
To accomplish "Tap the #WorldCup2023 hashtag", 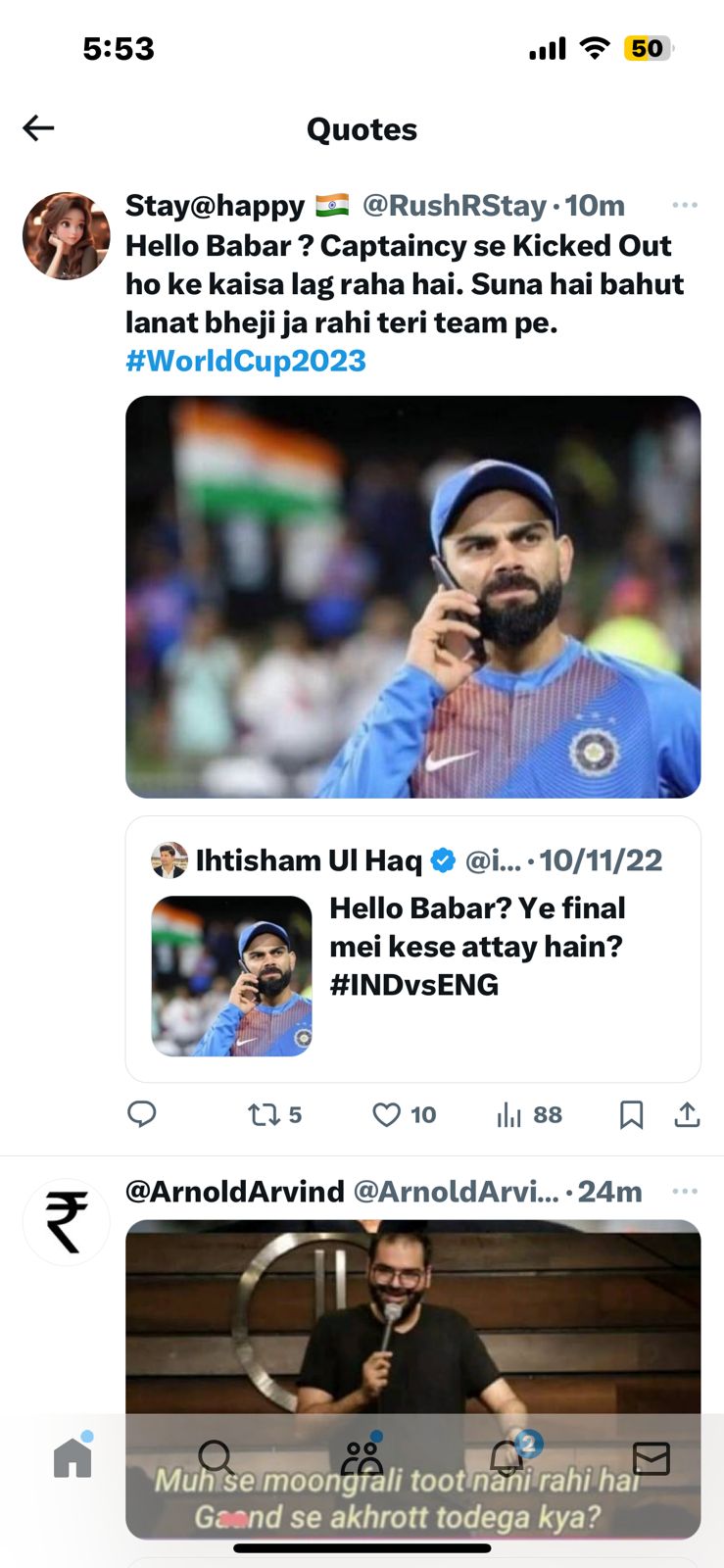I will 246,361.
